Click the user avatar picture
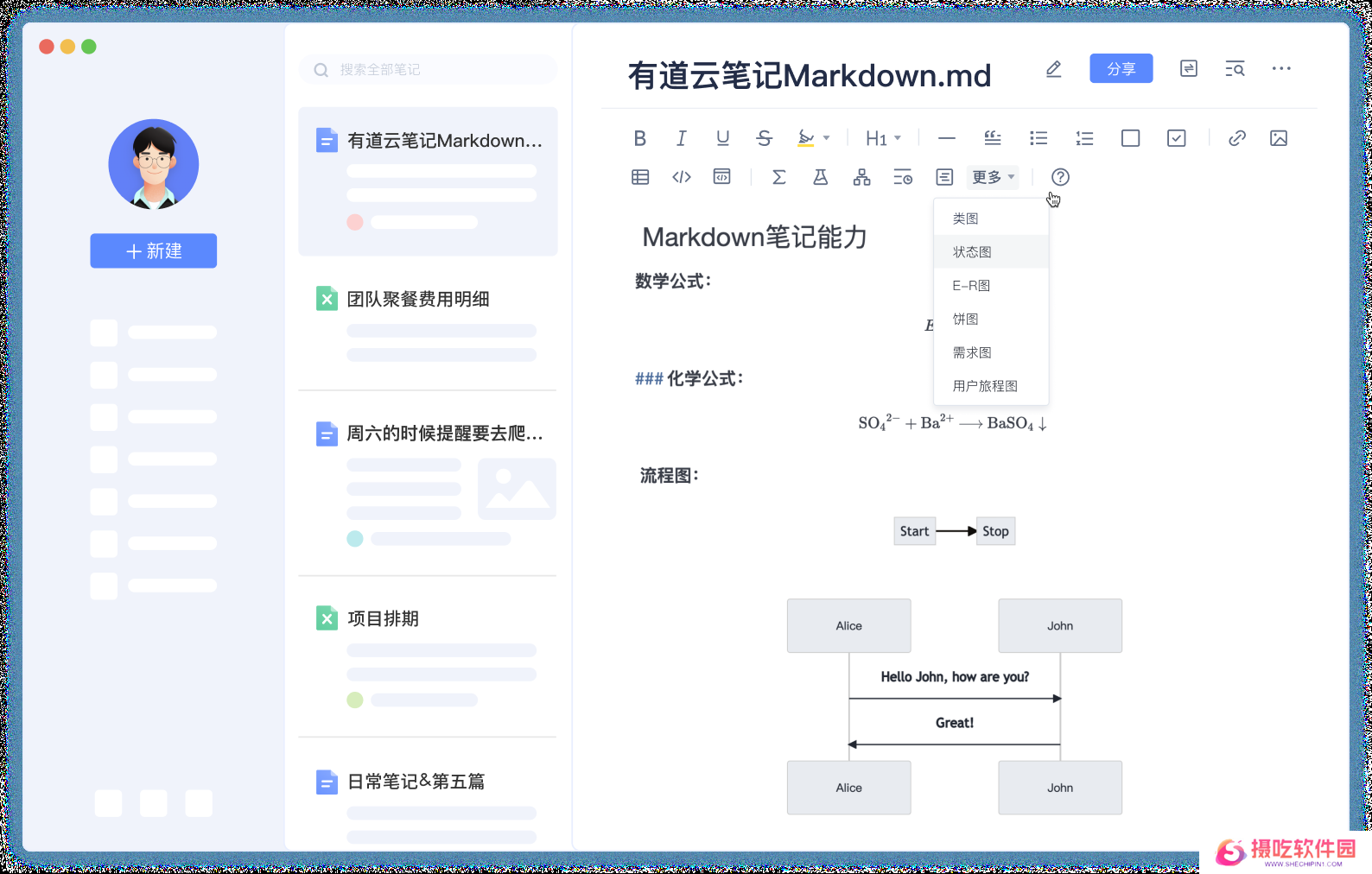Image resolution: width=1372 pixels, height=874 pixels. (154, 164)
